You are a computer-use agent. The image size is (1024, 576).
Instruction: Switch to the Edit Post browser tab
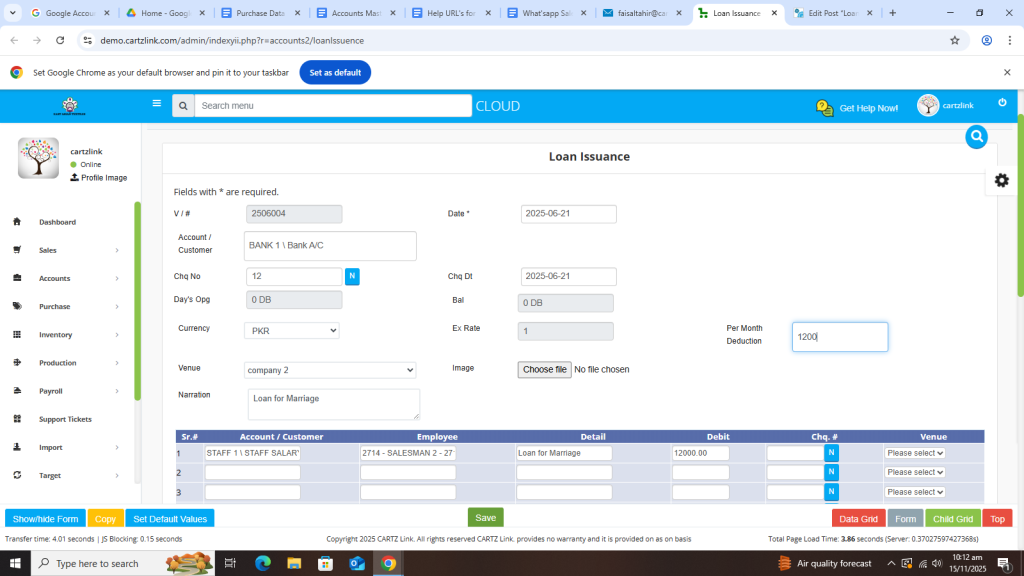tap(830, 13)
